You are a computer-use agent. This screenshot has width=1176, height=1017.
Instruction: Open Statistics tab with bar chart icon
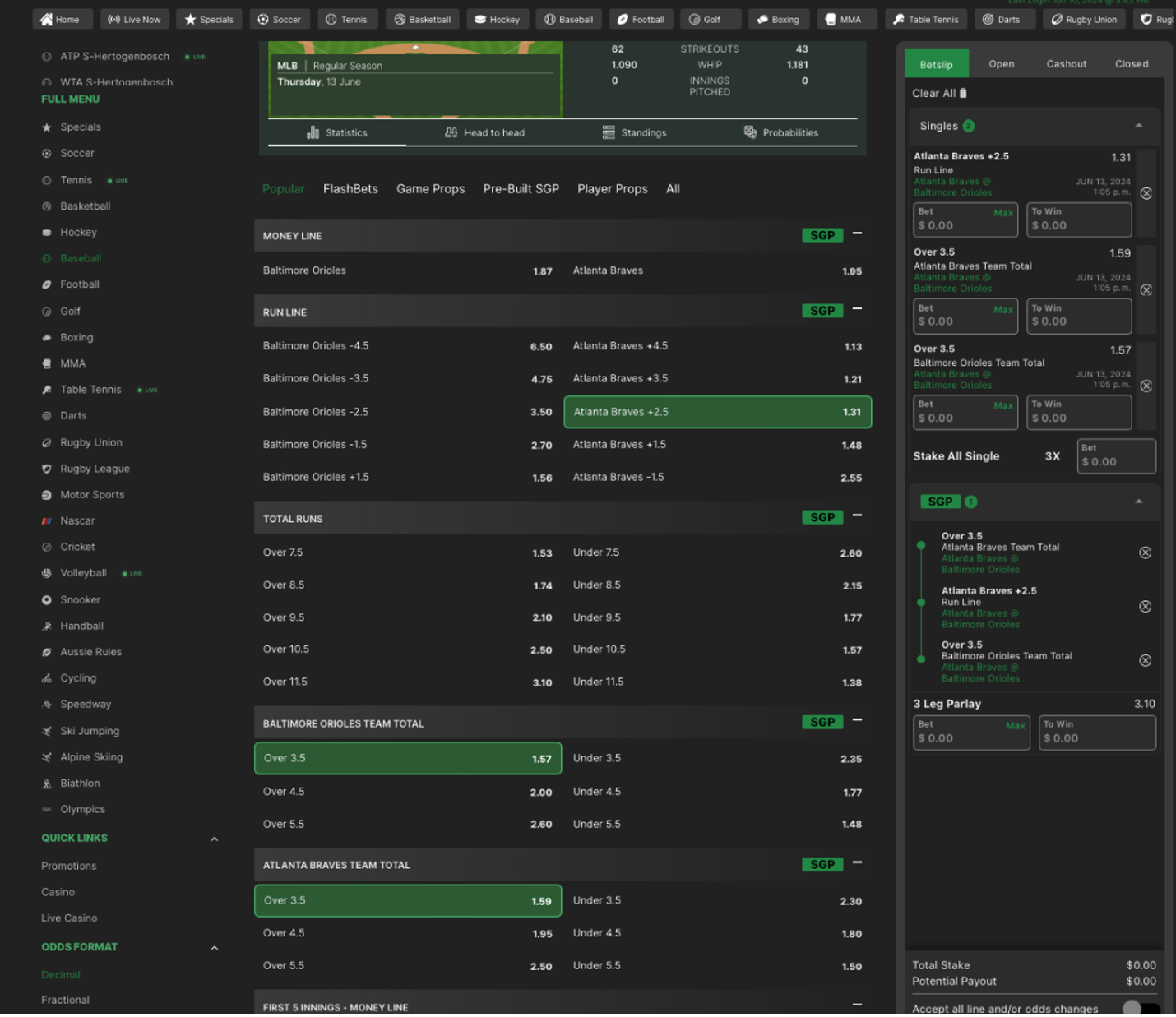click(x=337, y=133)
